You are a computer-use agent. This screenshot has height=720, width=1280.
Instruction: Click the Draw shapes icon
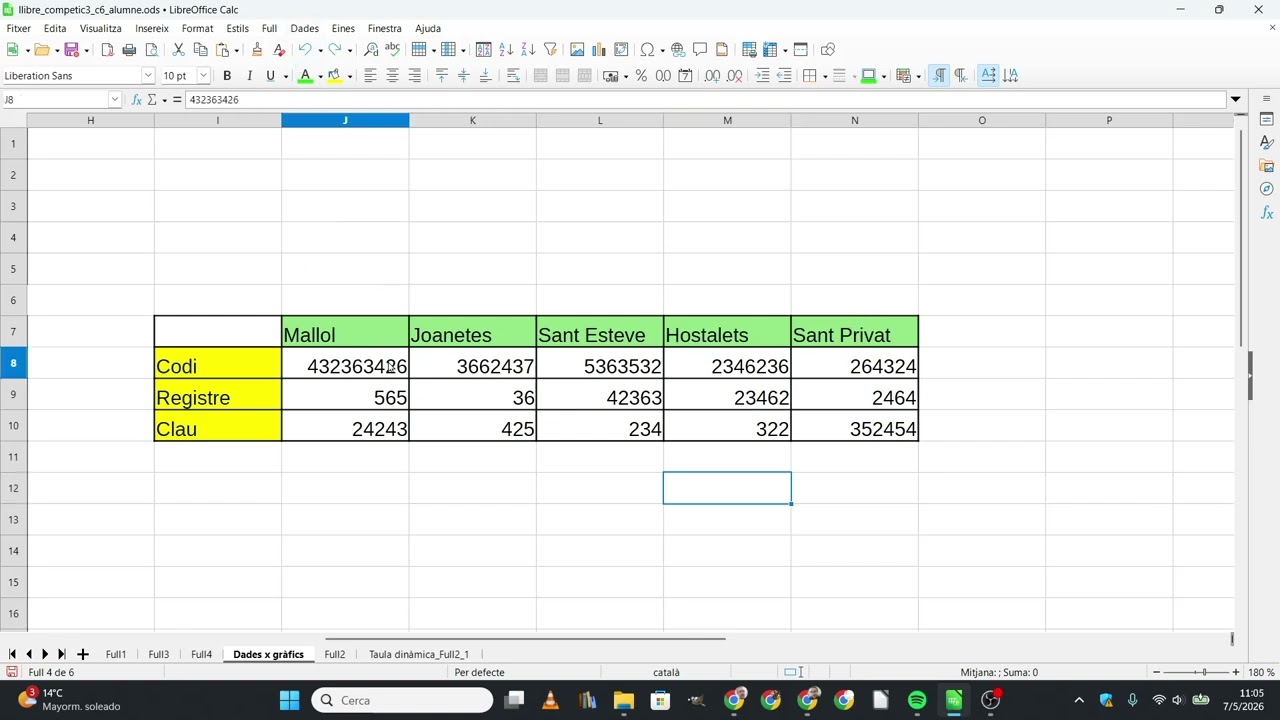coord(827,50)
